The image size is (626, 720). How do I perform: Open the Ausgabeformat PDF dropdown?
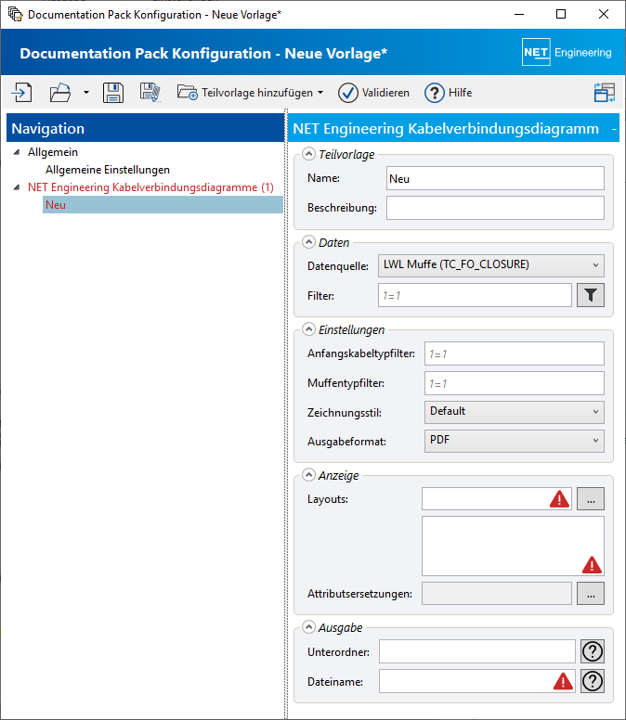(514, 441)
